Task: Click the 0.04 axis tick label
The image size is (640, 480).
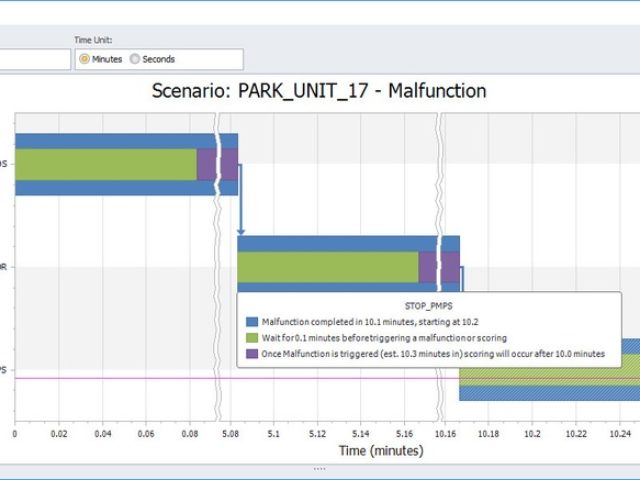Action: [102, 433]
